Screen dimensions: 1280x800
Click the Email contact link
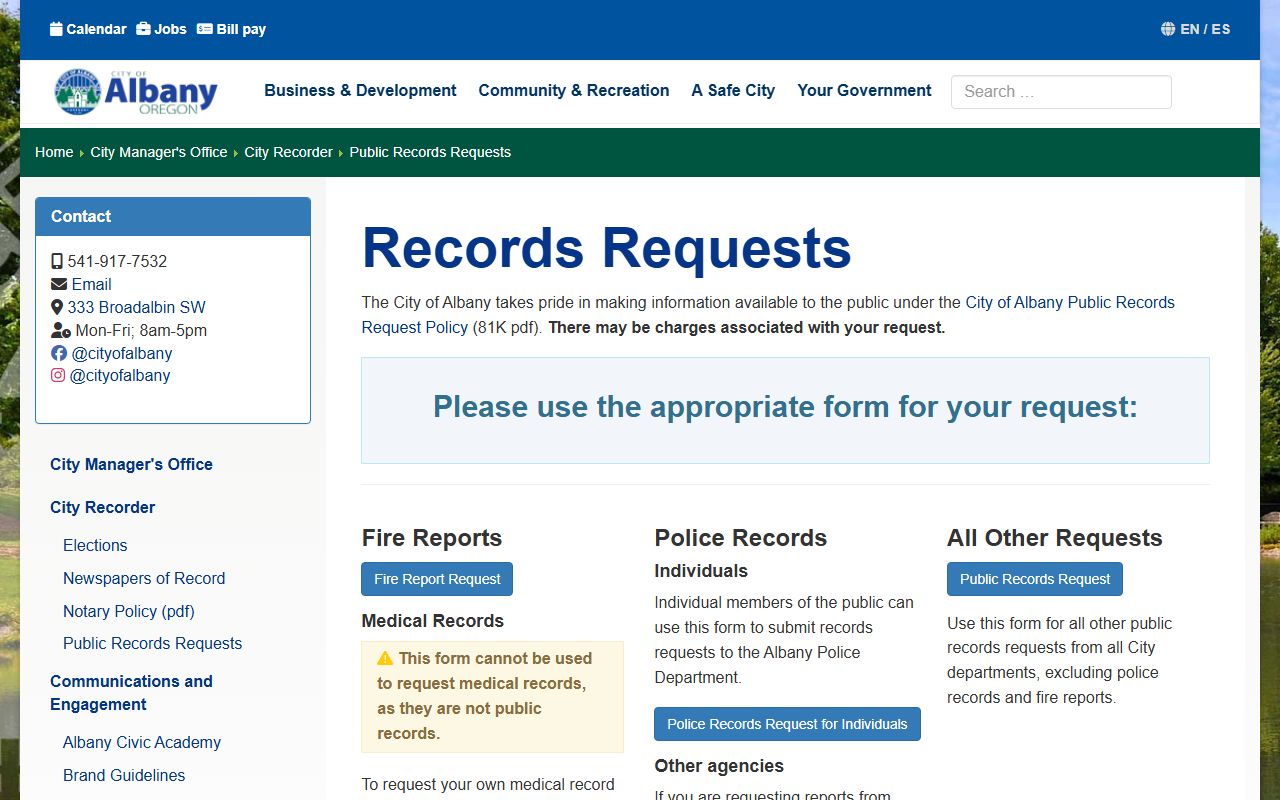[91, 284]
